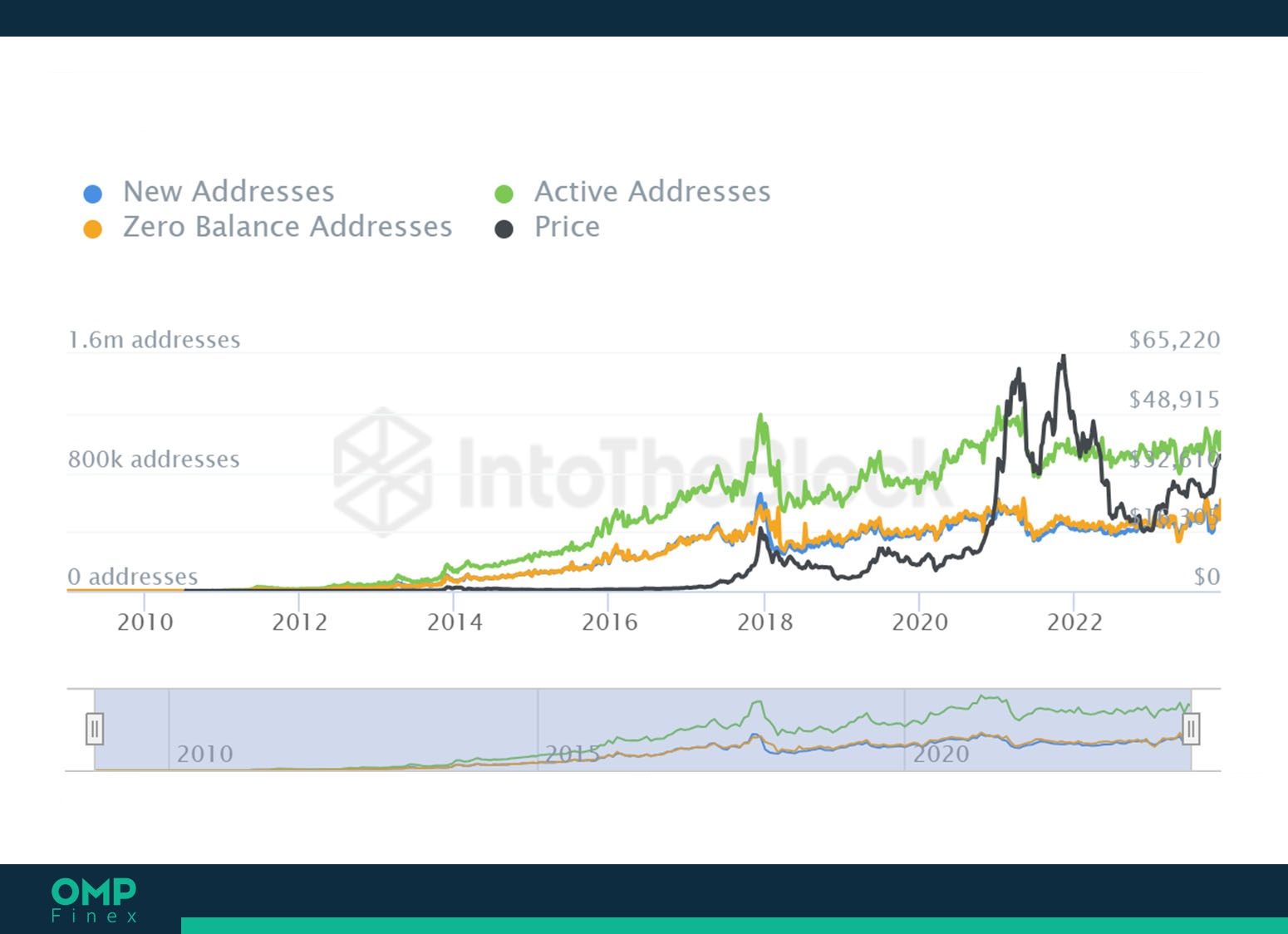Click the 2010 label on the x-axis
This screenshot has height=934, width=1288.
tap(145, 622)
